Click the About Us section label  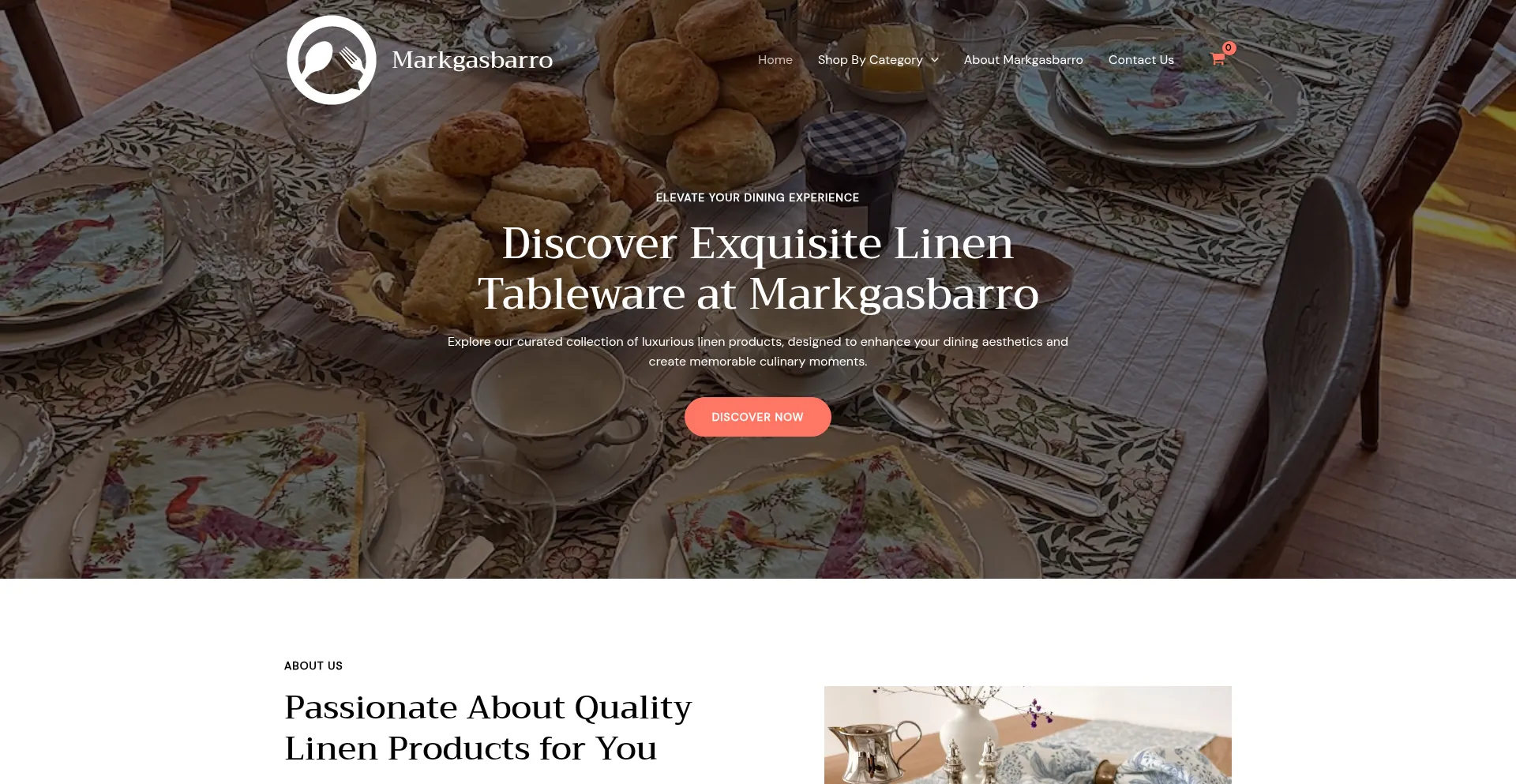click(313, 666)
